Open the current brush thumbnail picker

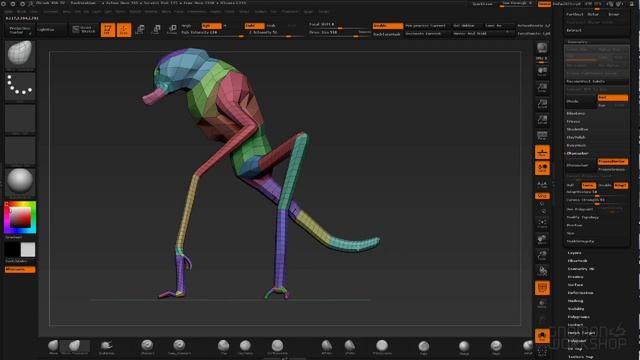20,54
